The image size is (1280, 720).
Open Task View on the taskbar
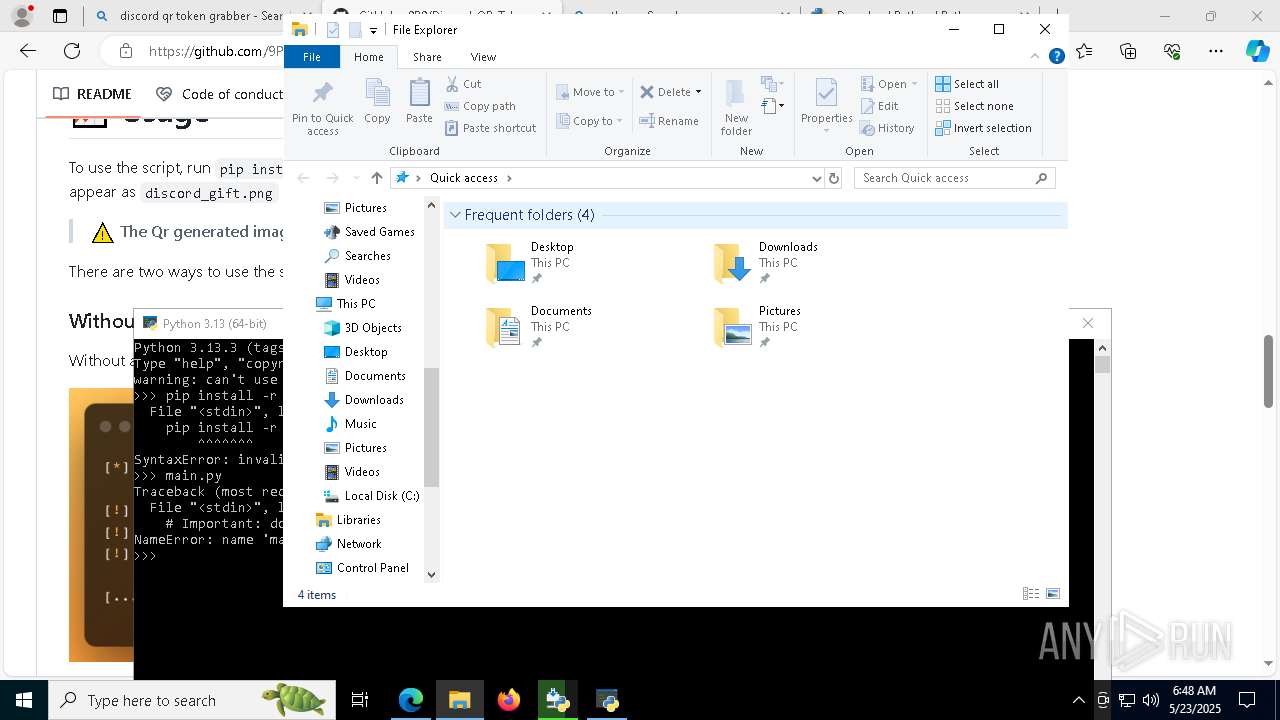click(360, 700)
